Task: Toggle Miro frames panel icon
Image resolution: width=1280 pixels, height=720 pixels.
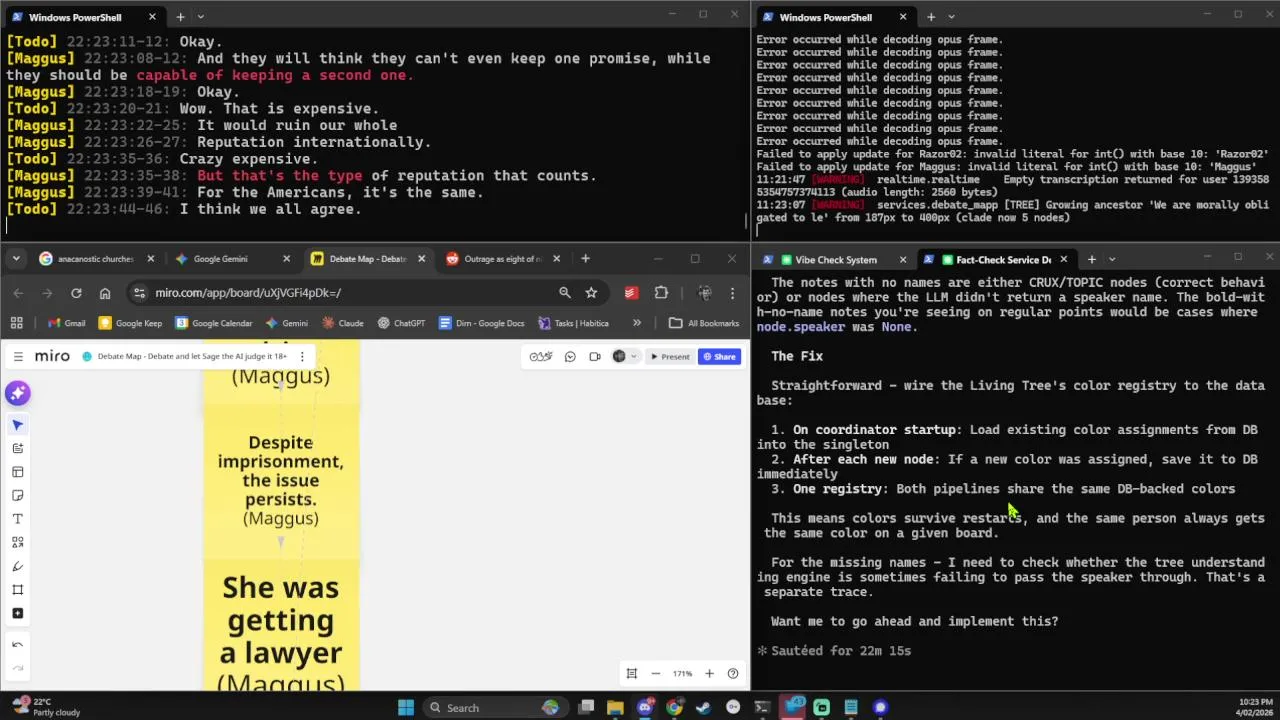Action: [x=631, y=674]
